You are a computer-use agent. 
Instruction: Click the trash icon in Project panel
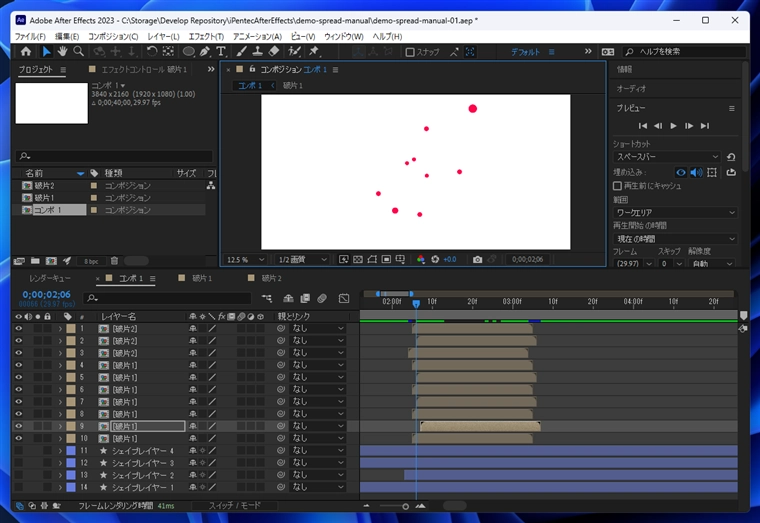click(114, 261)
